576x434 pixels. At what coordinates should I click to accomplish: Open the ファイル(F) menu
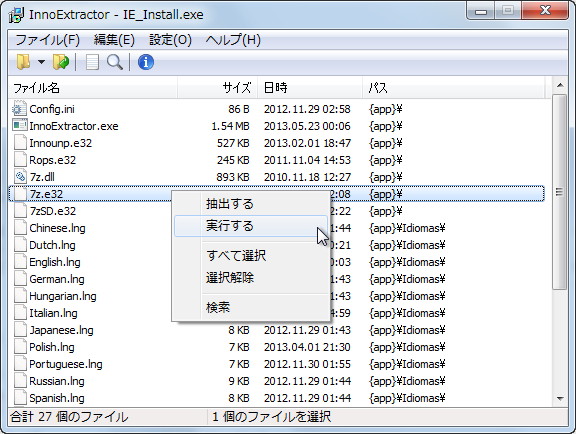click(48, 40)
